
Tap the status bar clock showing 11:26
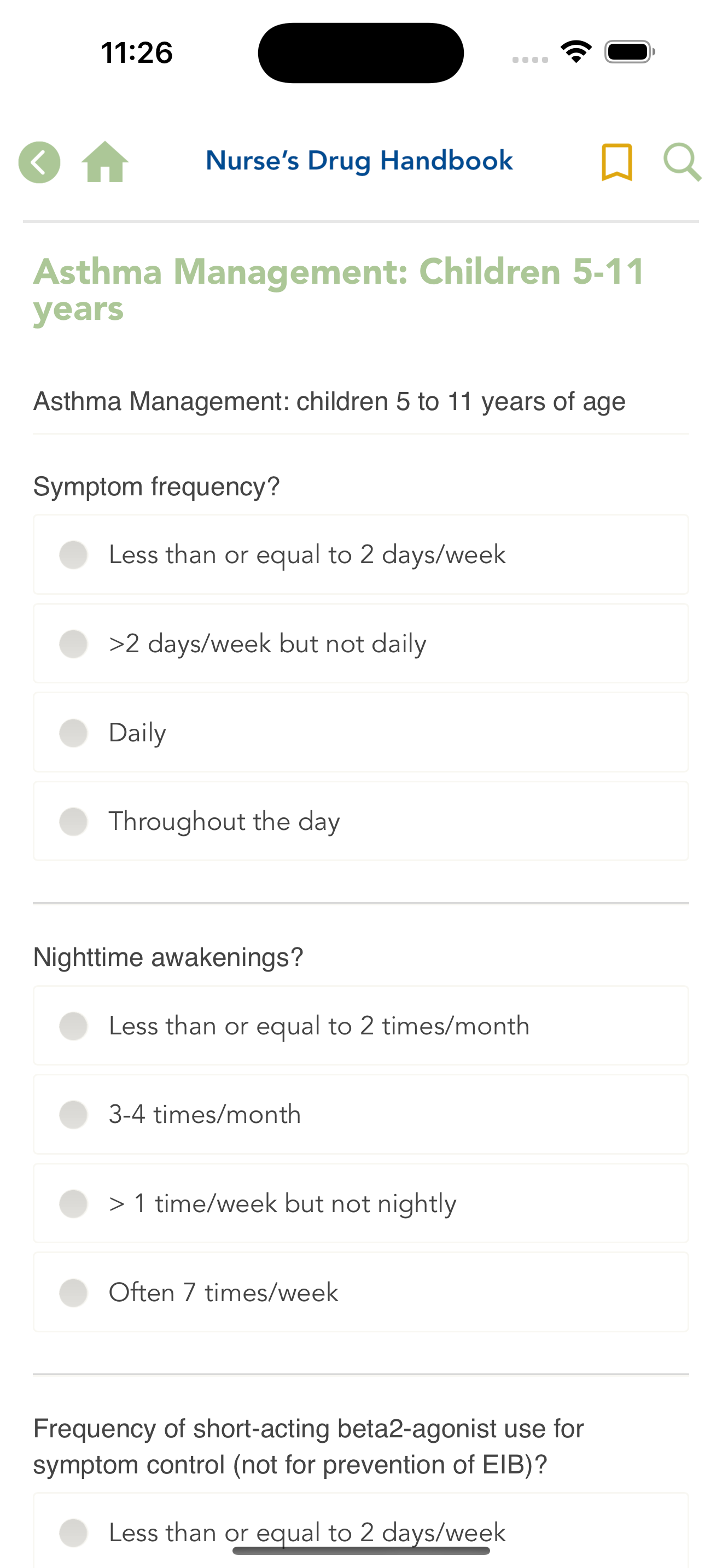(136, 52)
